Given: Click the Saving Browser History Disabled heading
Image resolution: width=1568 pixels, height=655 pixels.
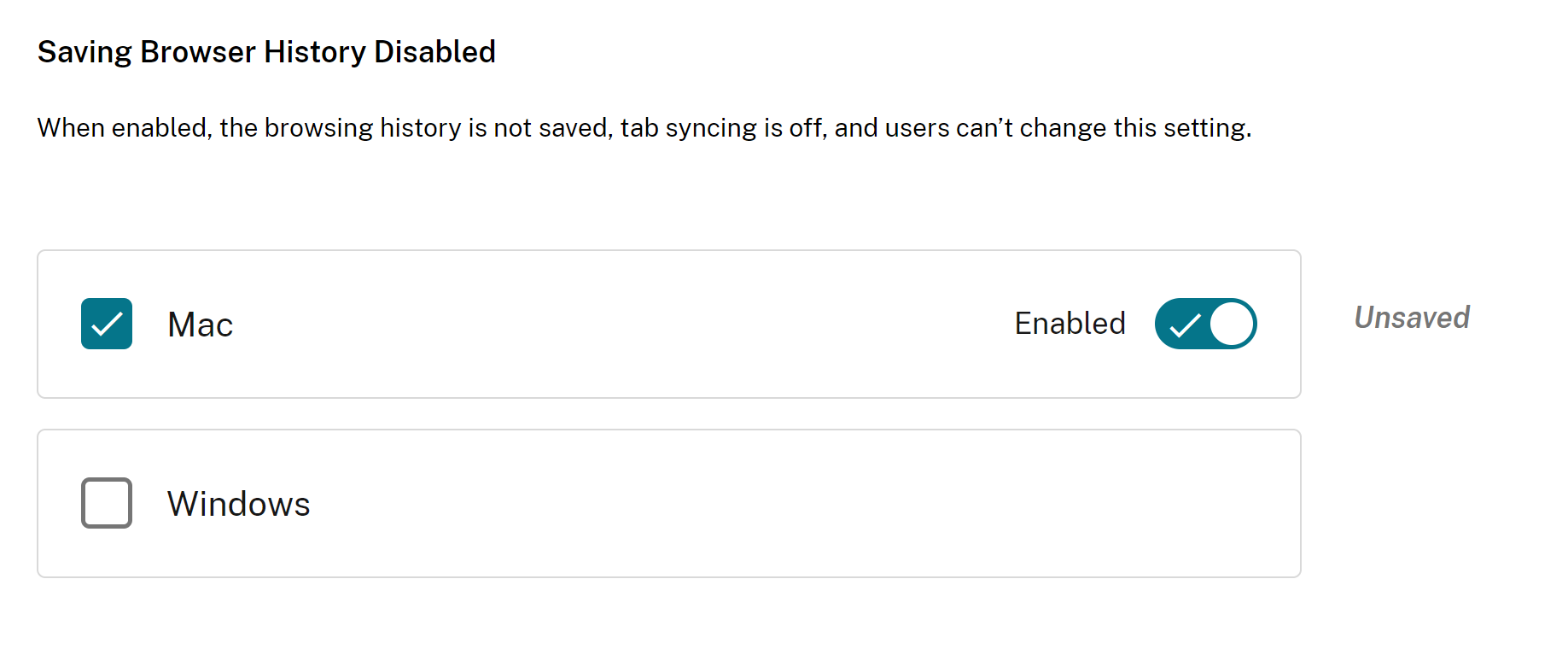Looking at the screenshot, I should pyautogui.click(x=266, y=52).
